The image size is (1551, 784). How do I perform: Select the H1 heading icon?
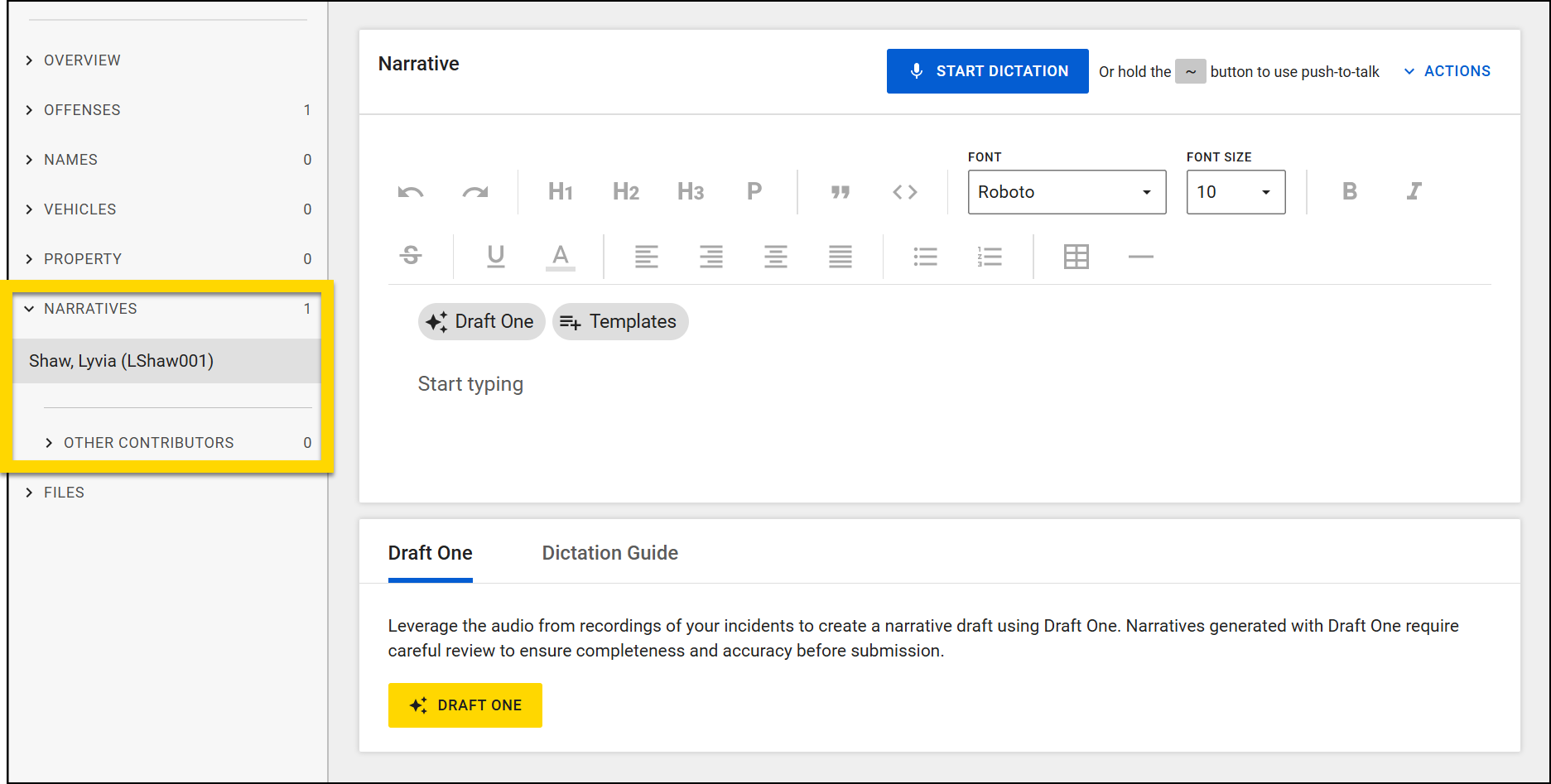[560, 191]
